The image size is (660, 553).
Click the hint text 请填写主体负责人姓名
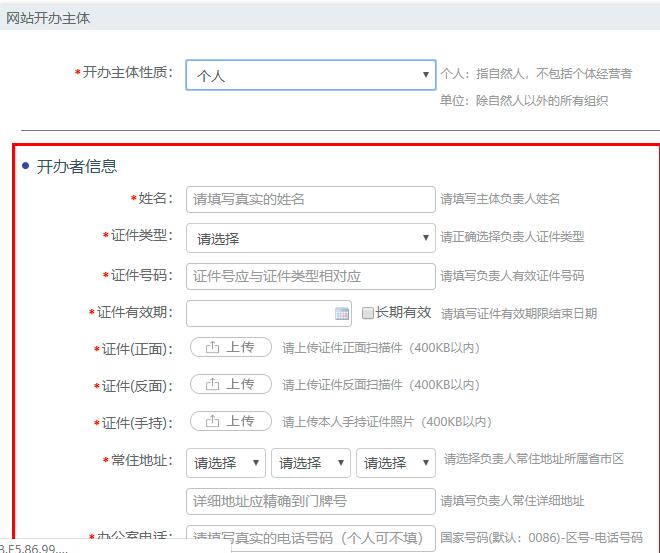(x=500, y=199)
